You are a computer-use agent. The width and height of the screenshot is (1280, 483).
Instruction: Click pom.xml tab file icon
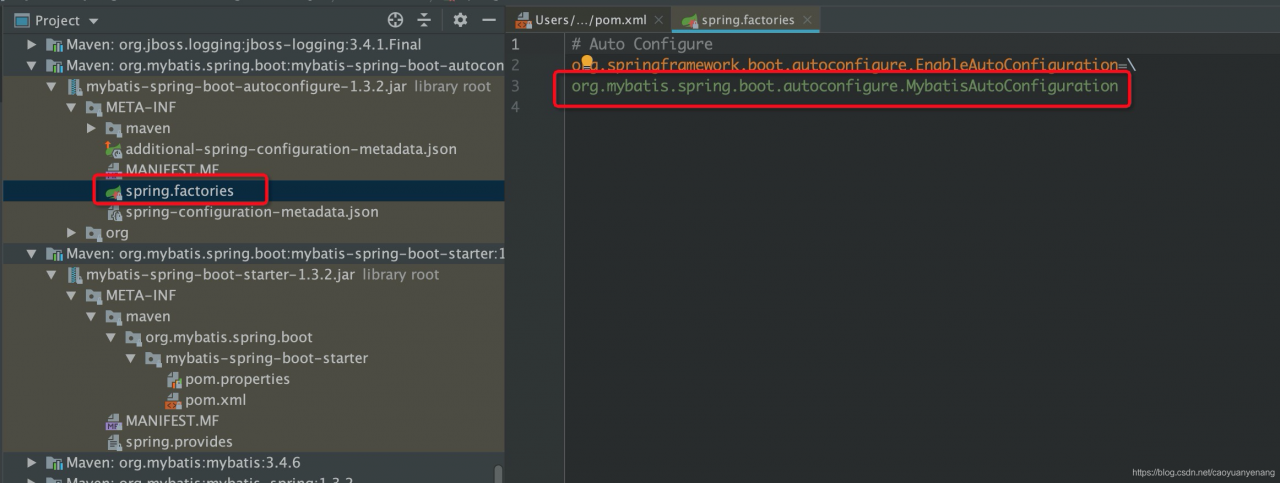click(x=524, y=20)
